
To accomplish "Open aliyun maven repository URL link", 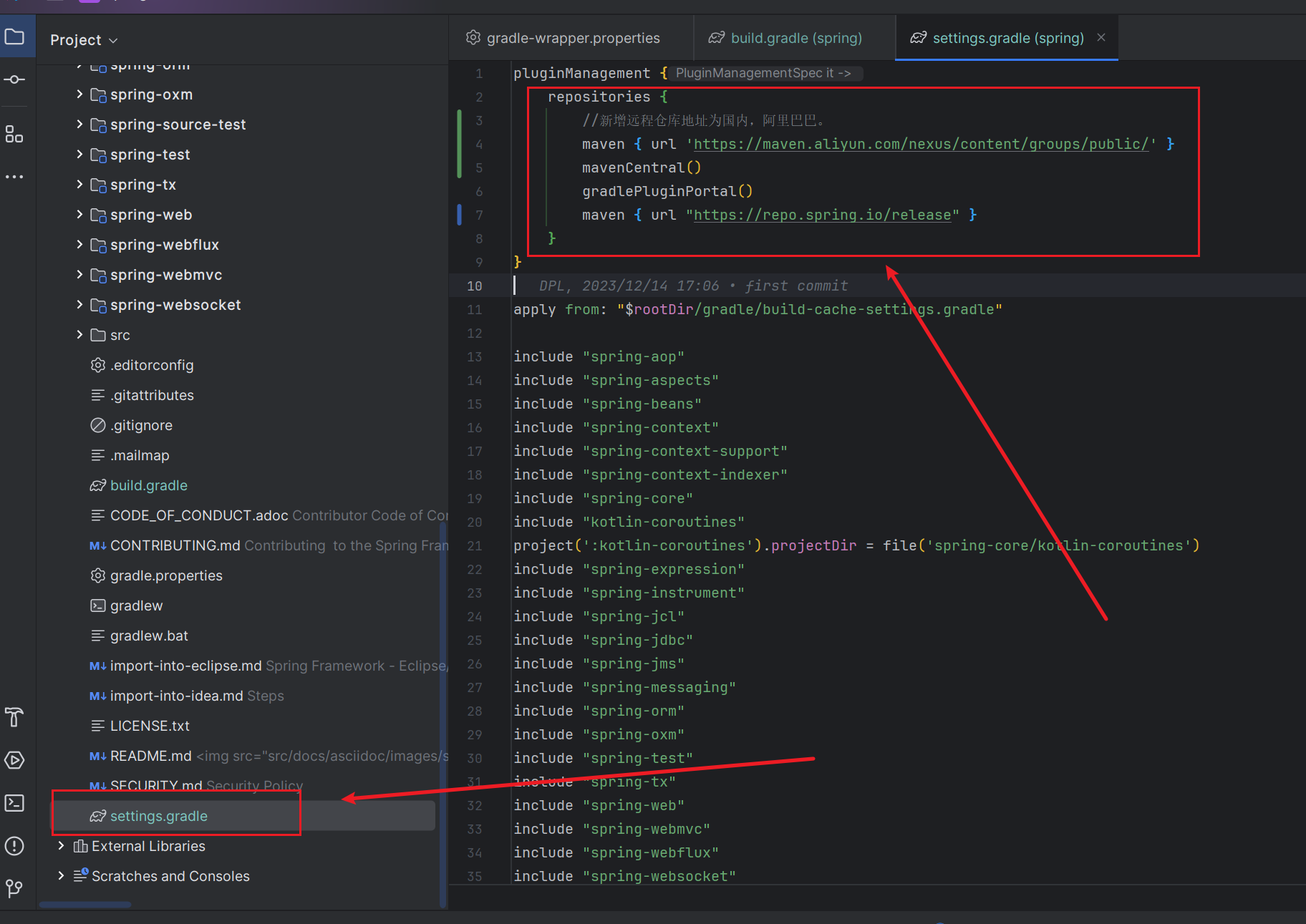I will pos(920,144).
